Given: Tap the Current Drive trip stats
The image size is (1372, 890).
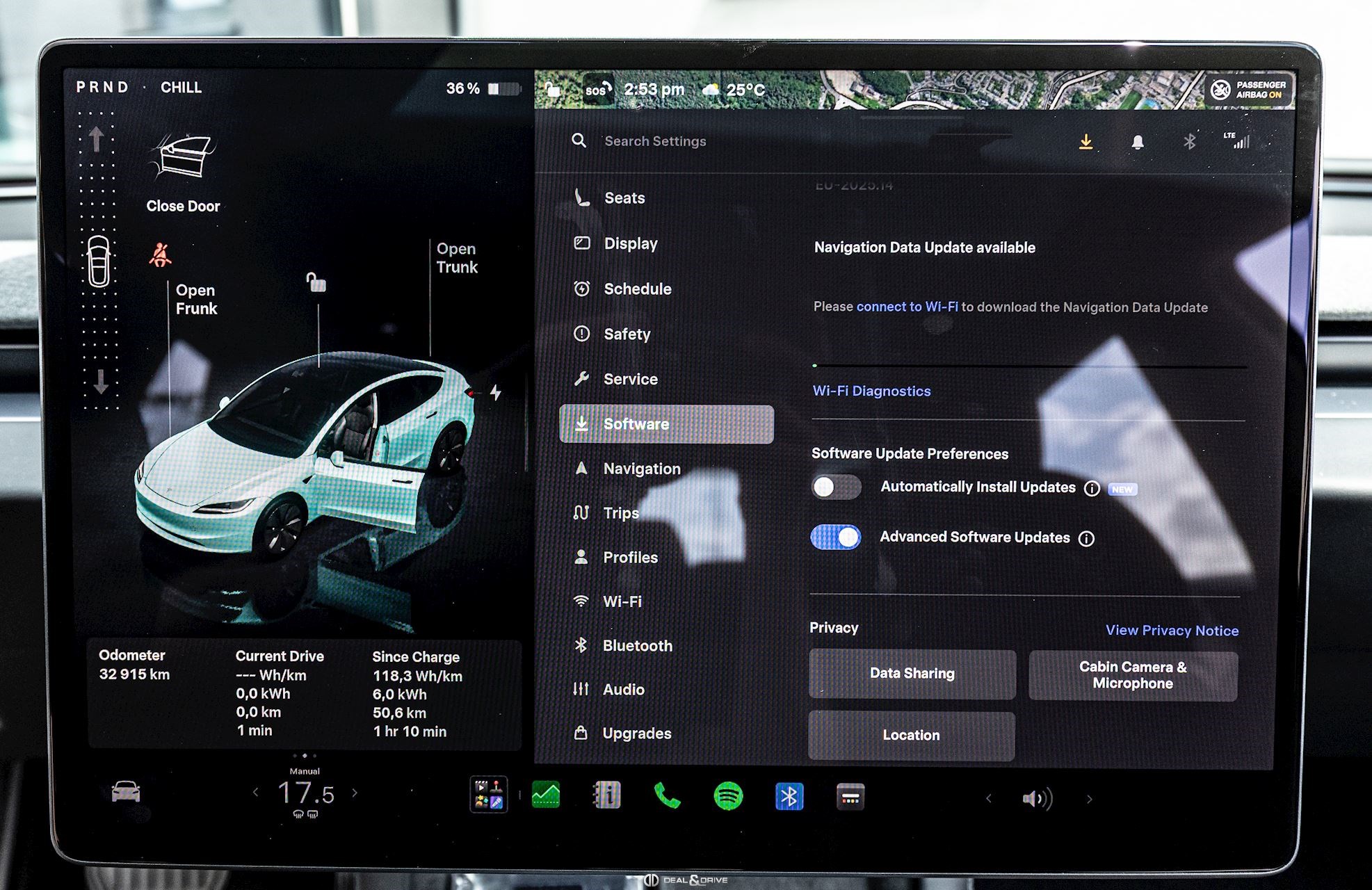Looking at the screenshot, I should coord(280,693).
